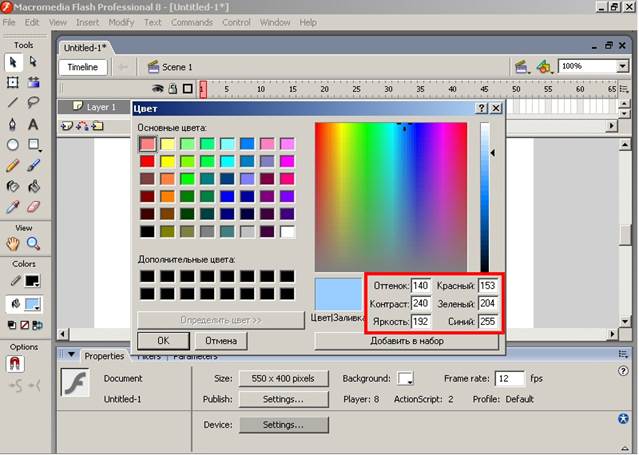639x455 pixels.
Task: Open the Edit Symbols icon
Action: [x=544, y=66]
